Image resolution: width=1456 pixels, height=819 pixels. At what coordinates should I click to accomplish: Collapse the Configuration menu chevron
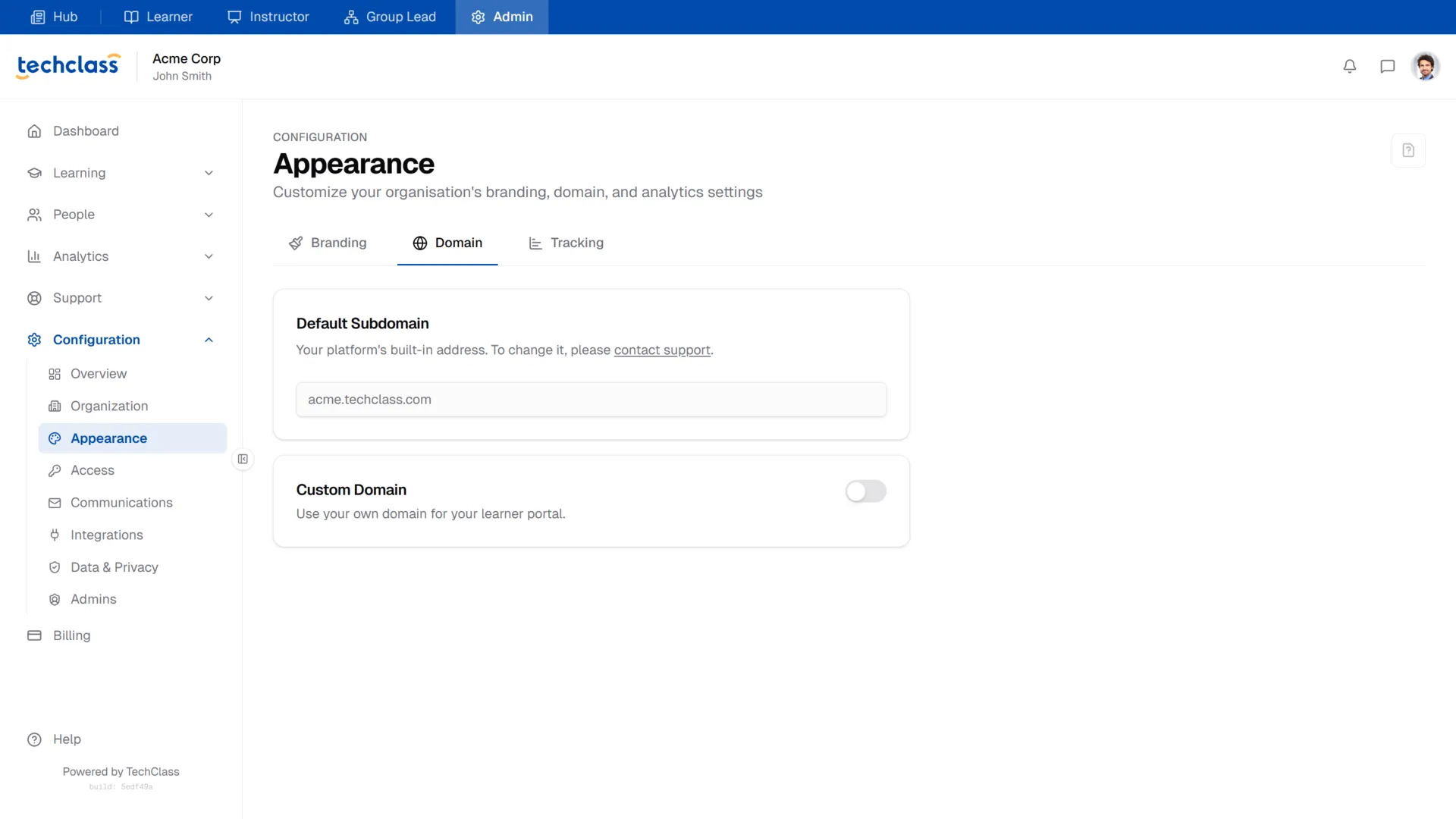(x=209, y=340)
